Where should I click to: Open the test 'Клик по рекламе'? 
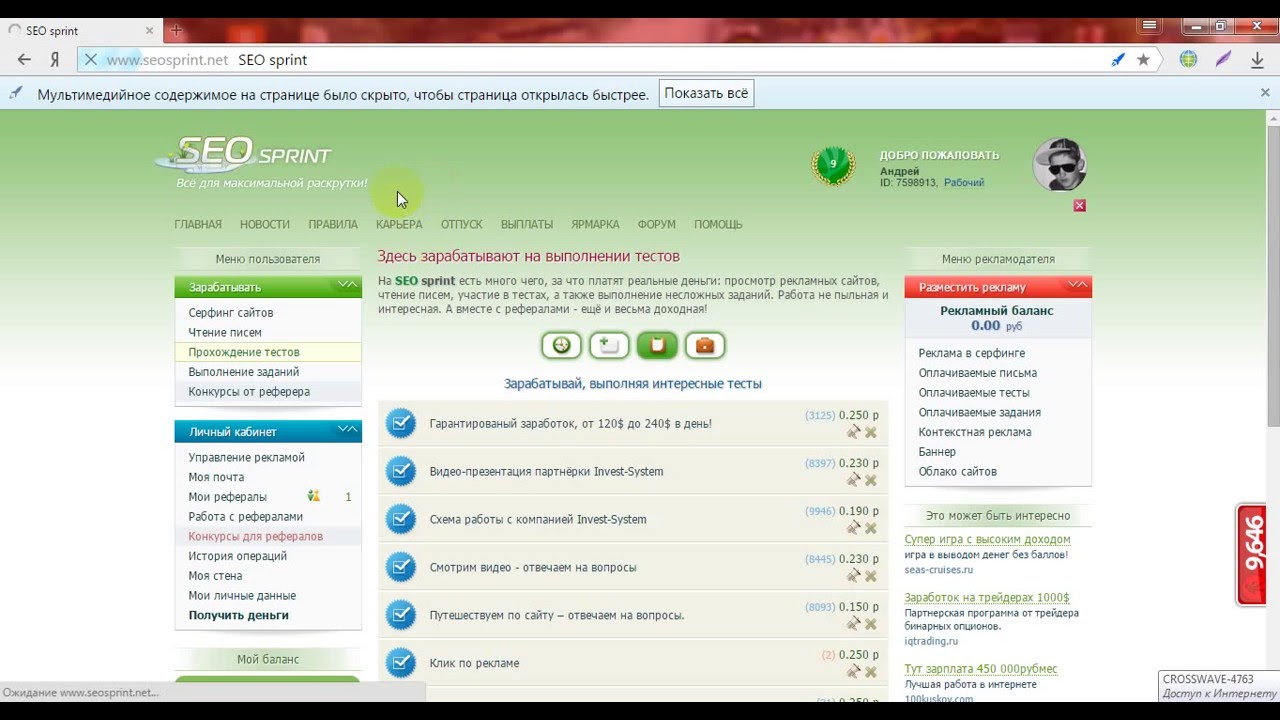[x=474, y=663]
